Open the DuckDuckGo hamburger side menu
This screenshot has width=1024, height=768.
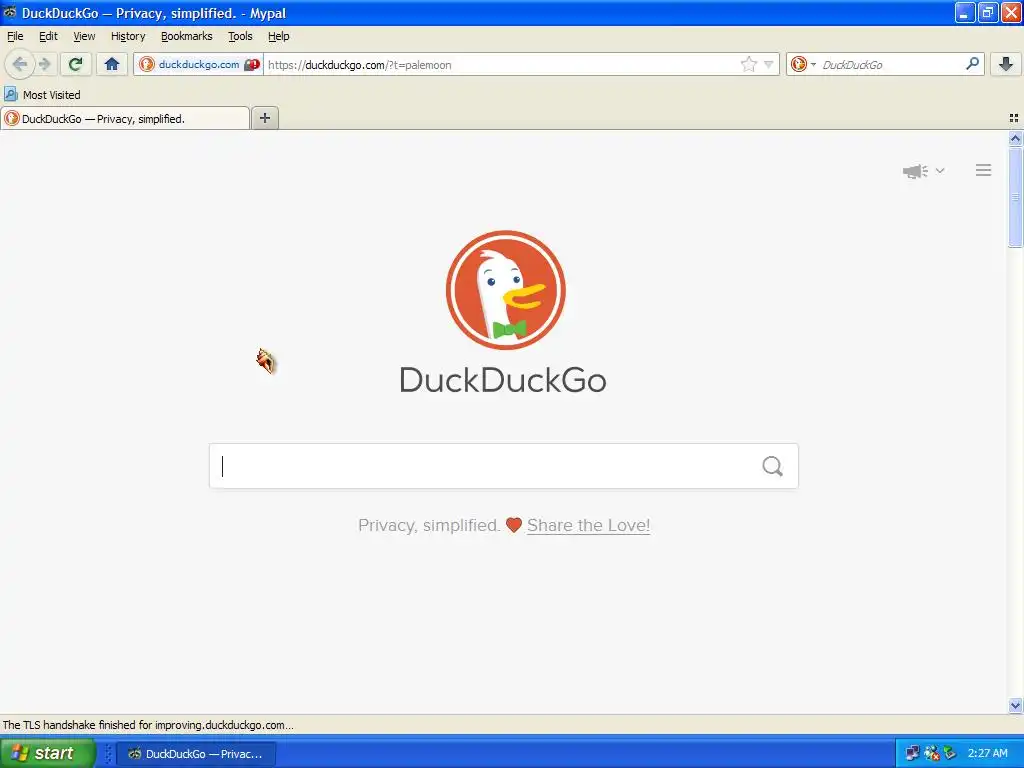[984, 170]
